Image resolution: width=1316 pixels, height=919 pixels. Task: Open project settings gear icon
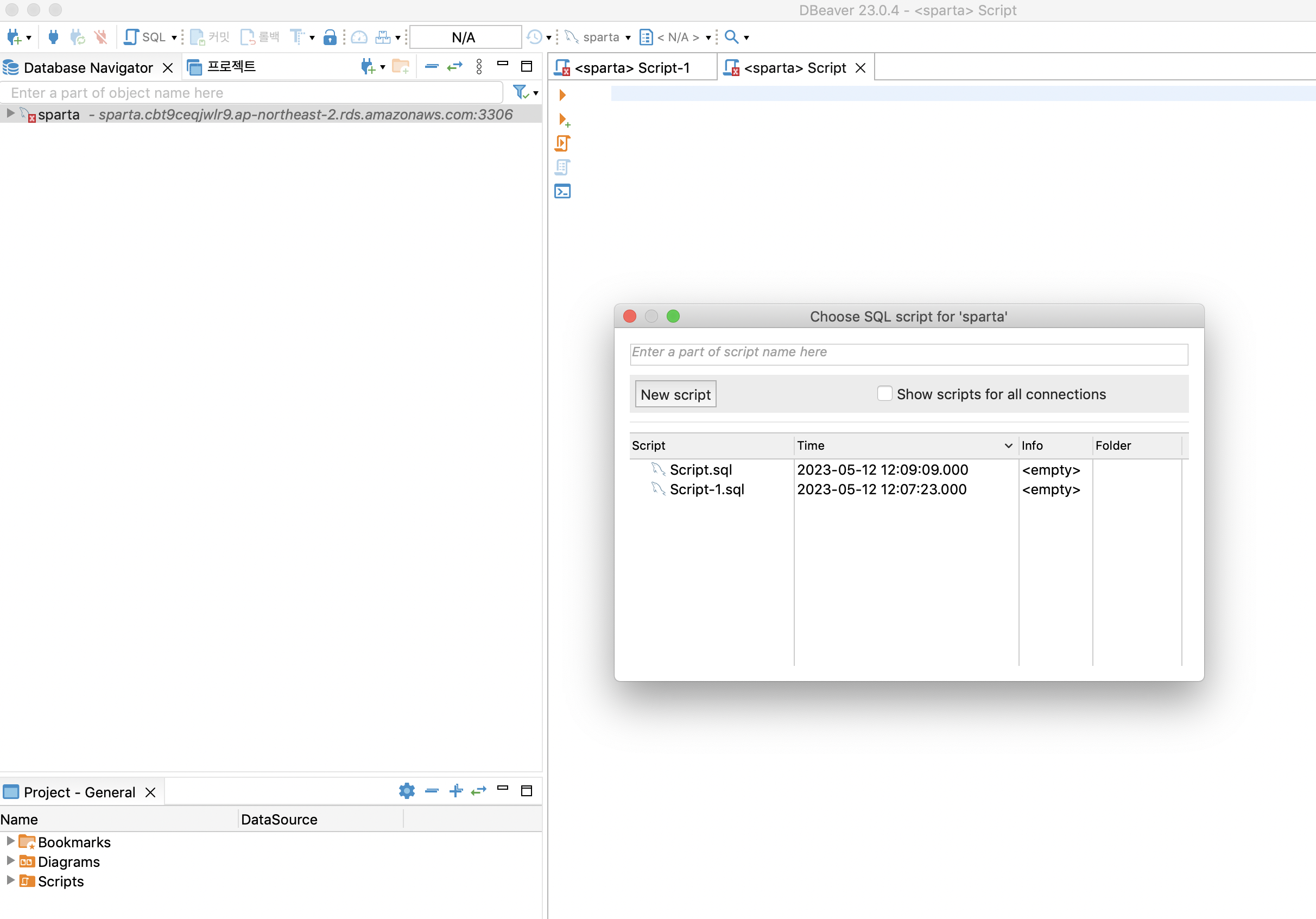(407, 791)
